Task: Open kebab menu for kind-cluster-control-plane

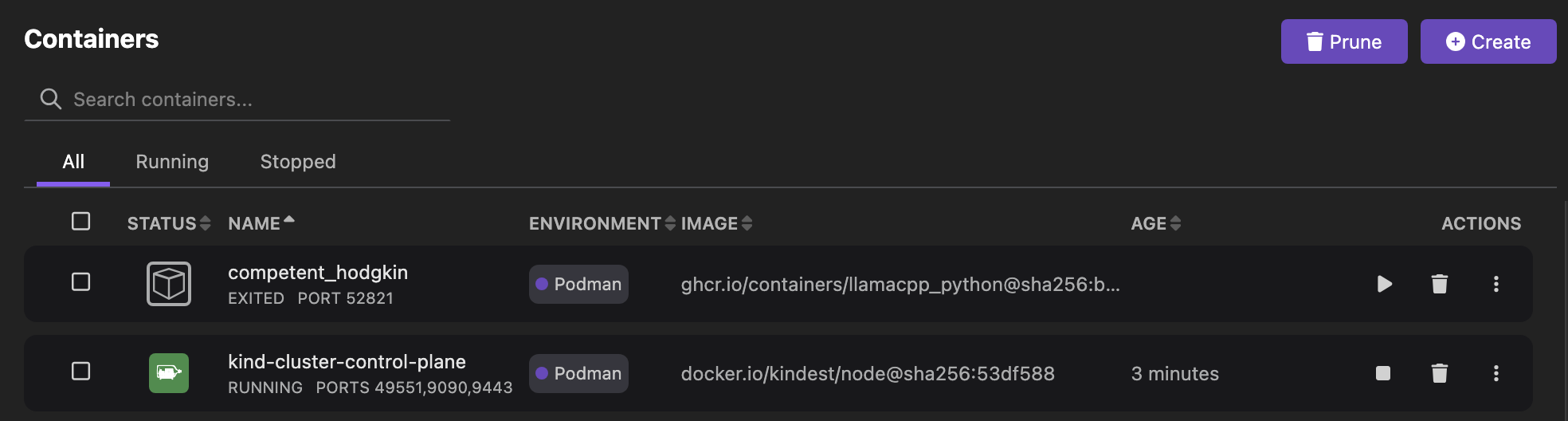Action: tap(1495, 373)
